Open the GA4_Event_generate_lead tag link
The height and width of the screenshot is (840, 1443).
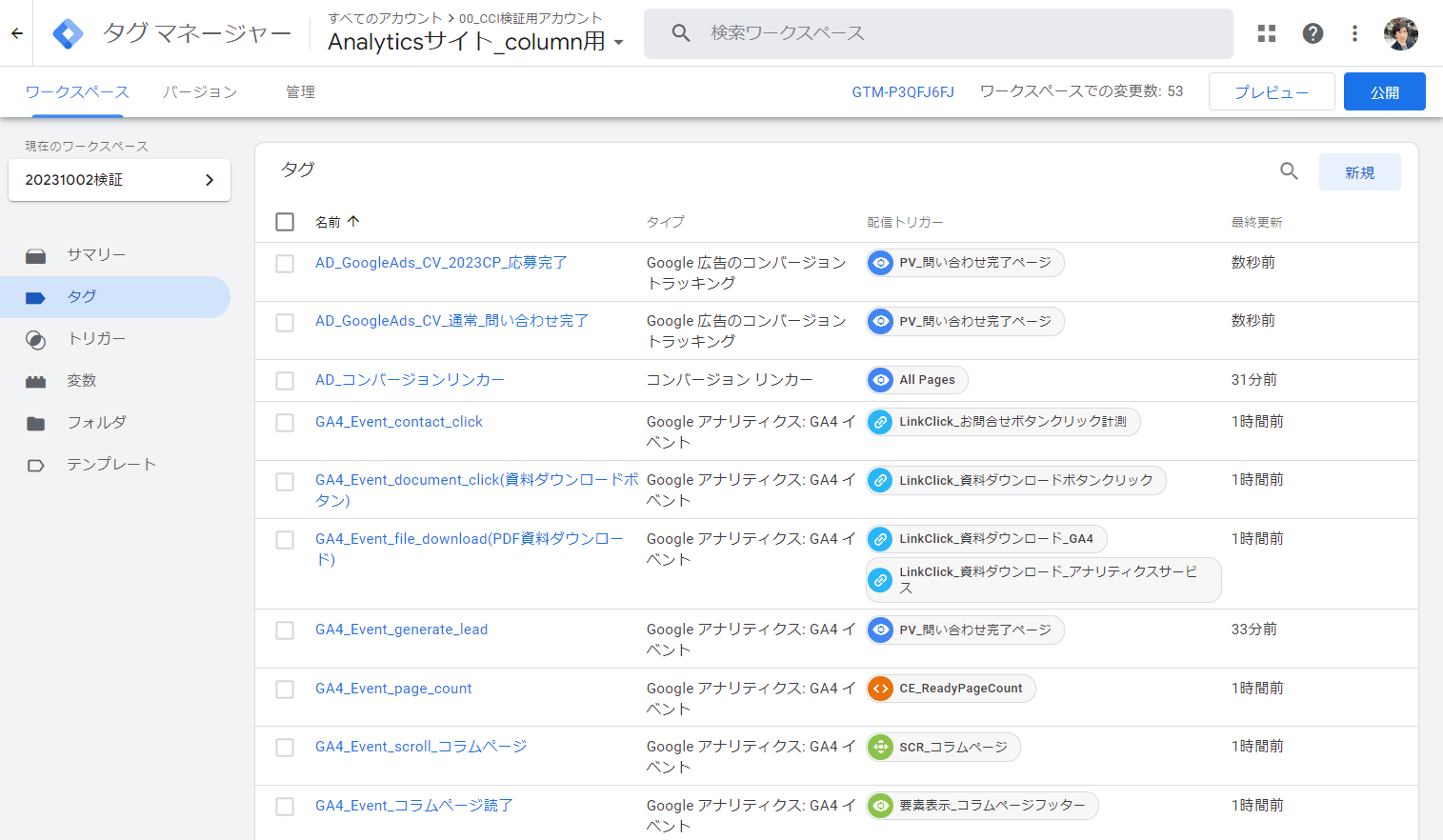tap(402, 630)
